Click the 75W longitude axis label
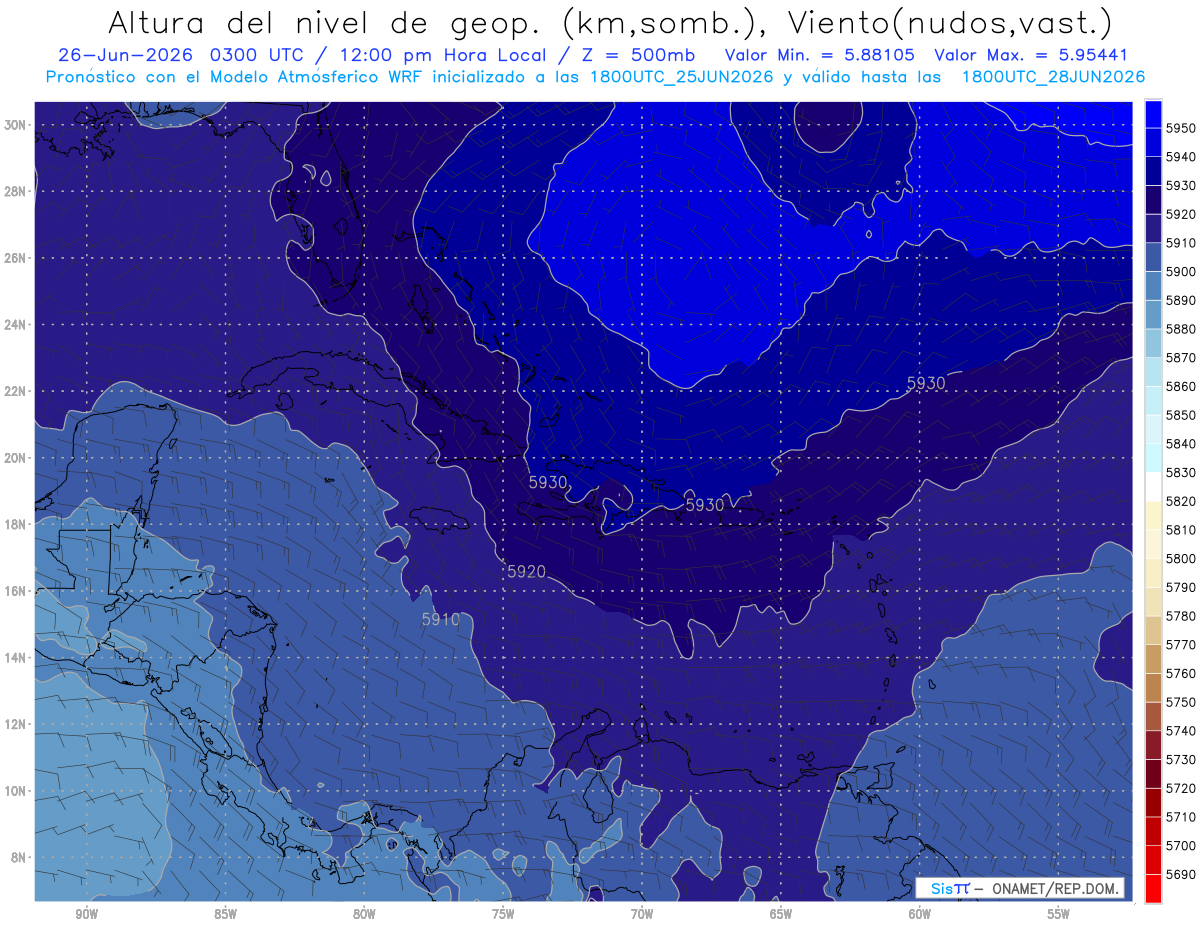 click(503, 914)
